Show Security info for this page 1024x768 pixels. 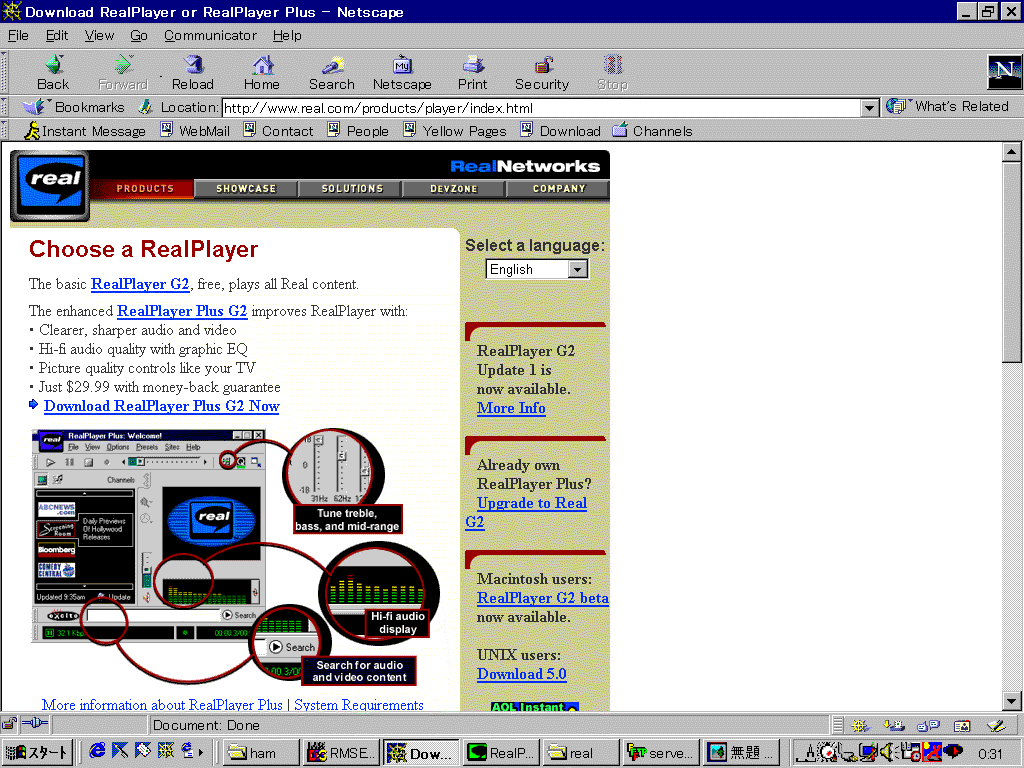click(542, 72)
